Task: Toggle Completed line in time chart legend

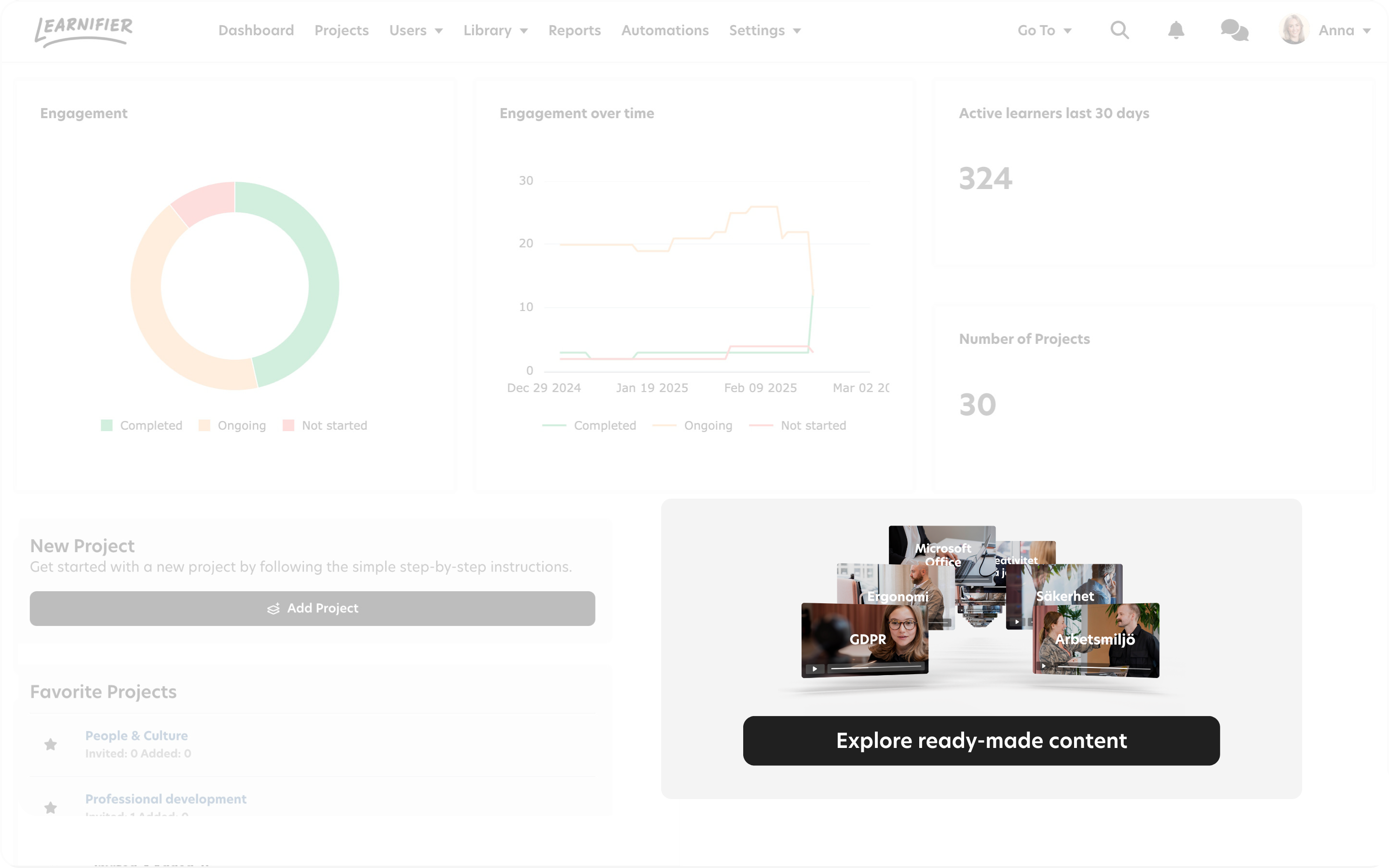Action: (x=589, y=425)
